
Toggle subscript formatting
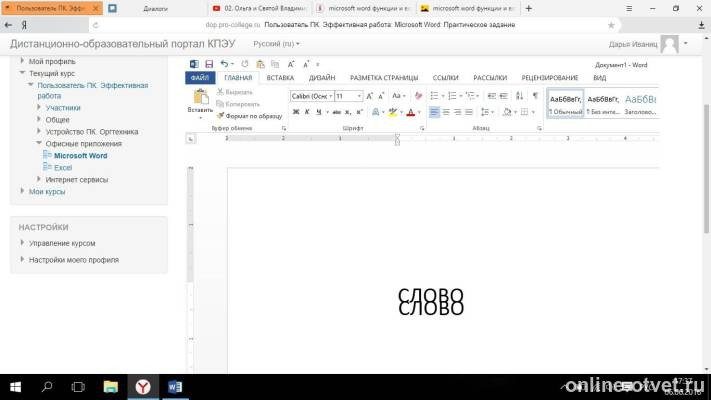[x=348, y=112]
